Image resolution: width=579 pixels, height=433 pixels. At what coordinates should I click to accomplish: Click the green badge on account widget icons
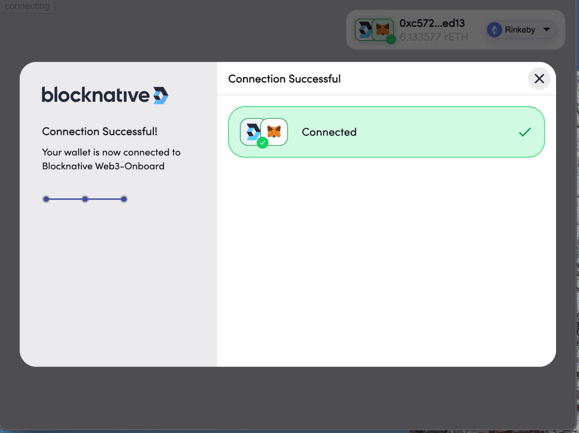click(391, 39)
